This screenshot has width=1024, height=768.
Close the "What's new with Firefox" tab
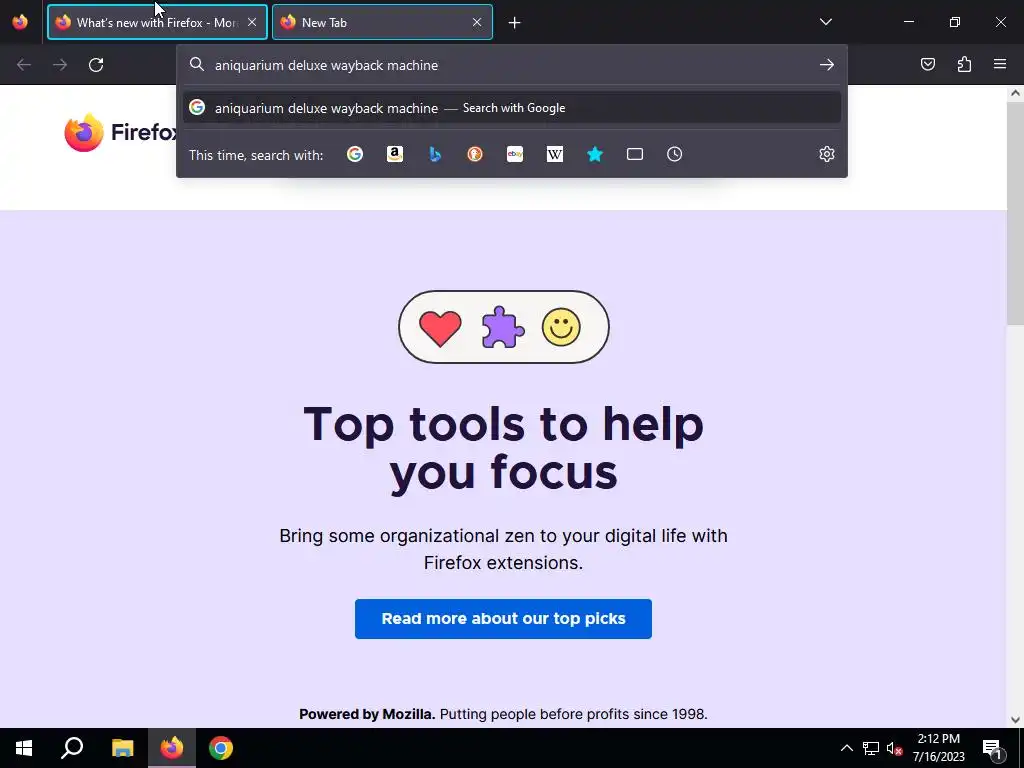252,22
